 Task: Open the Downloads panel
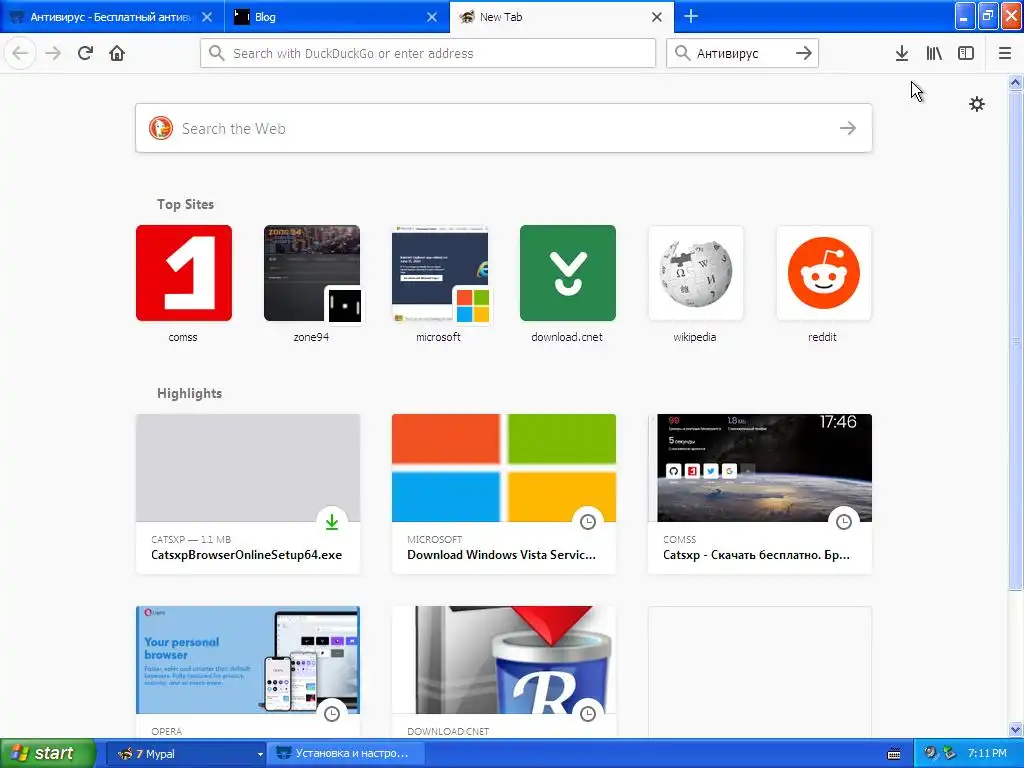(901, 53)
